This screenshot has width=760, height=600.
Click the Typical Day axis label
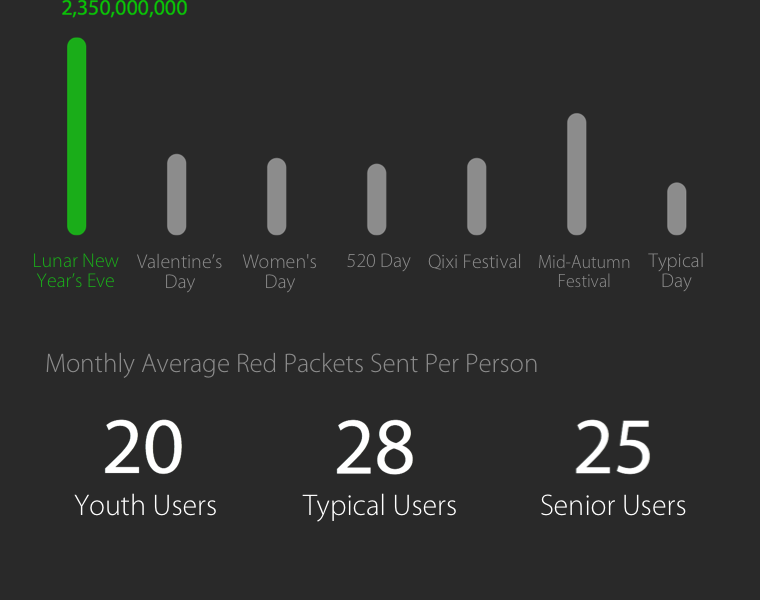[676, 271]
